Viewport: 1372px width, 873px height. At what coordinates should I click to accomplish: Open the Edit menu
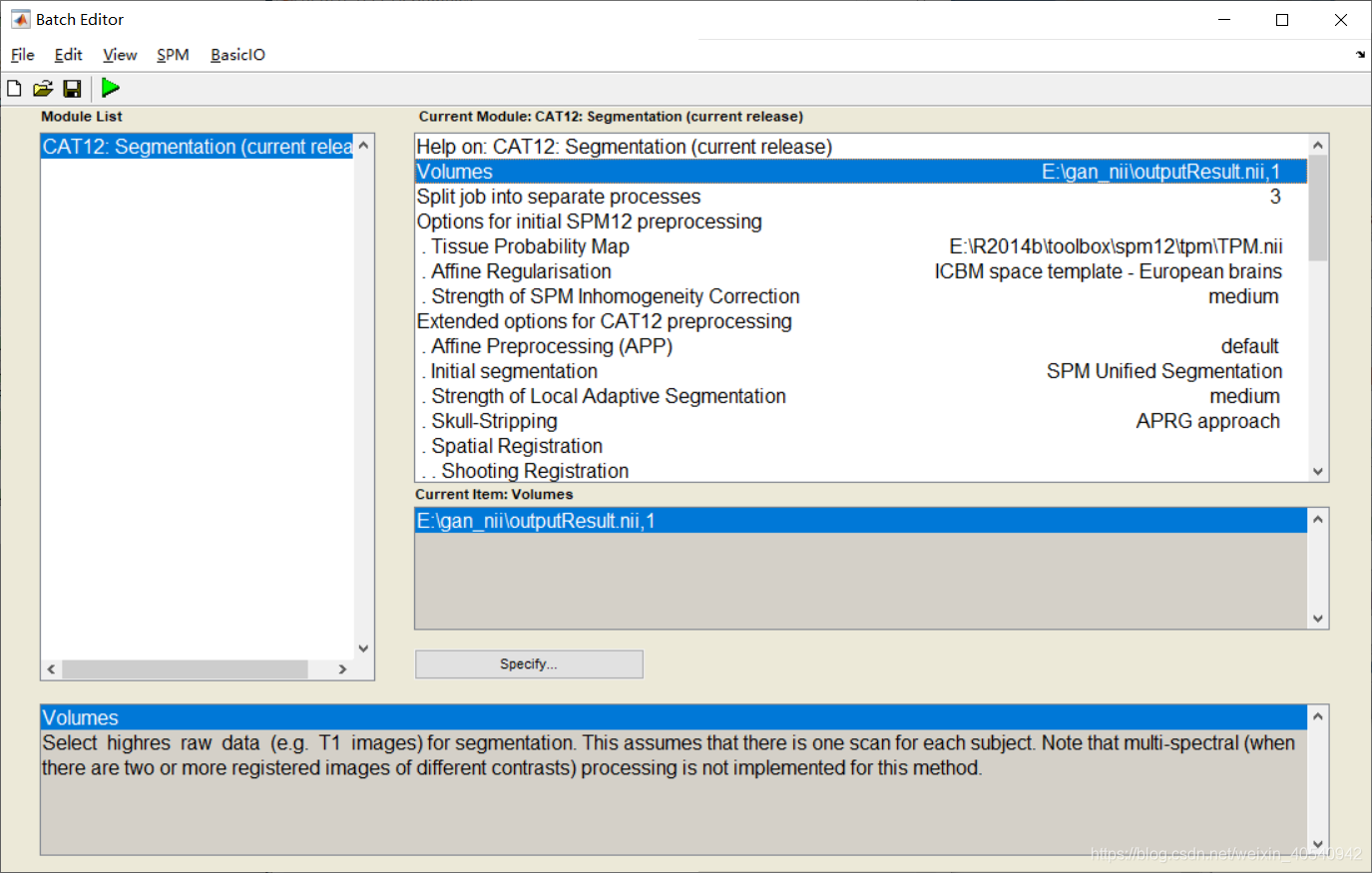click(x=68, y=55)
